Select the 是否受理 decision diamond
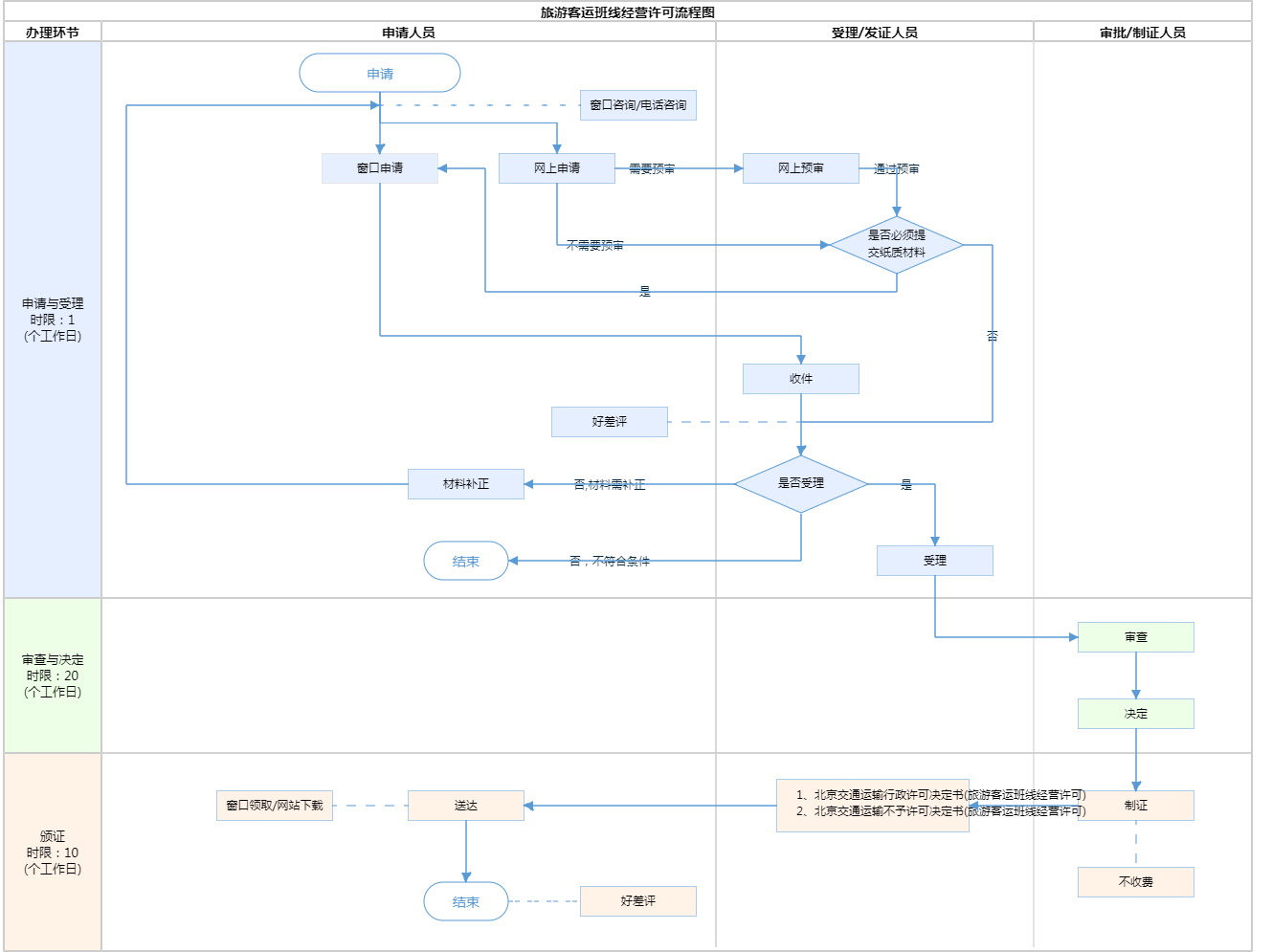The image size is (1272, 952). pyautogui.click(x=801, y=484)
